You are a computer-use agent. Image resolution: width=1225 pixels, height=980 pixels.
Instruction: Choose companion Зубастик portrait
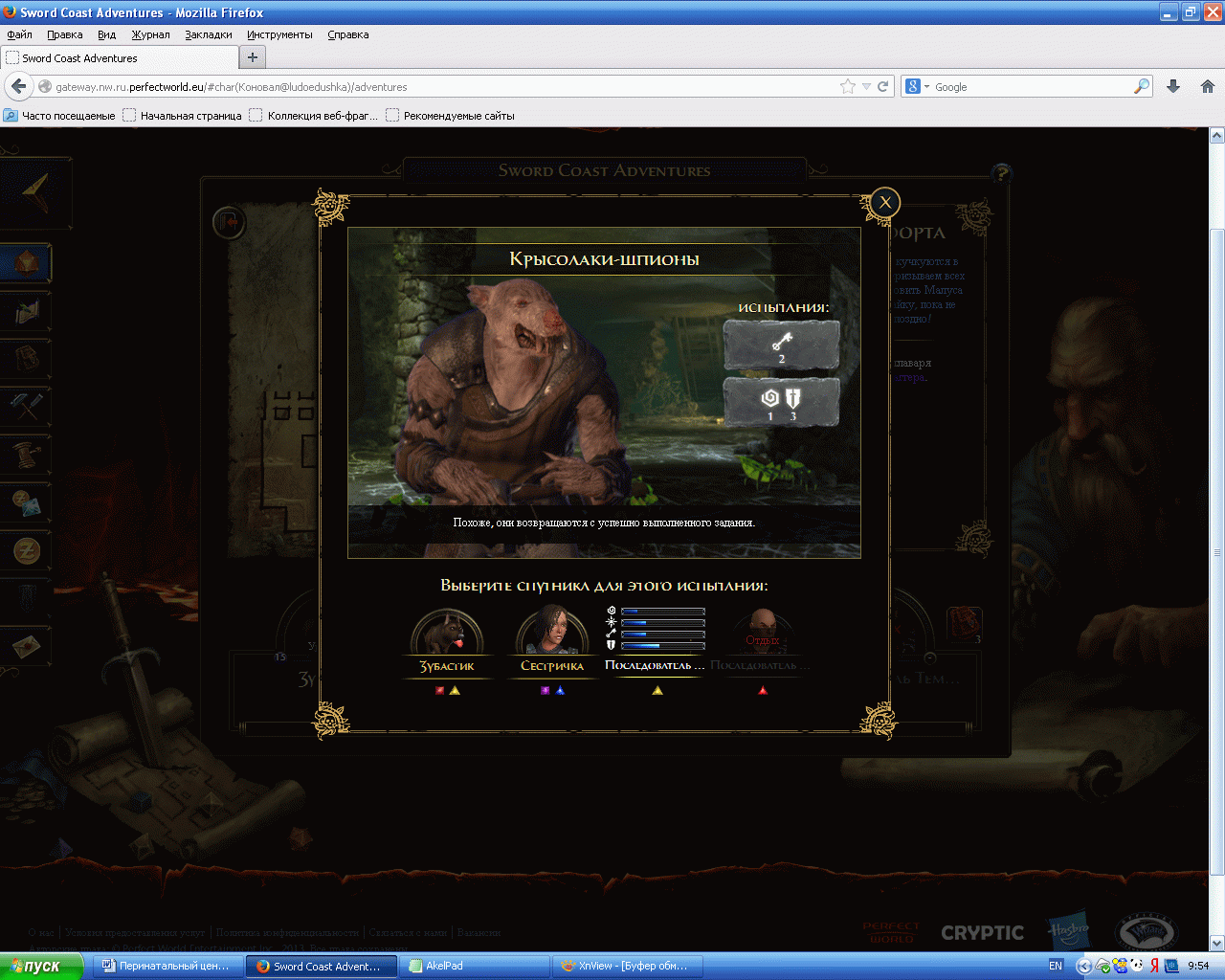coord(447,631)
